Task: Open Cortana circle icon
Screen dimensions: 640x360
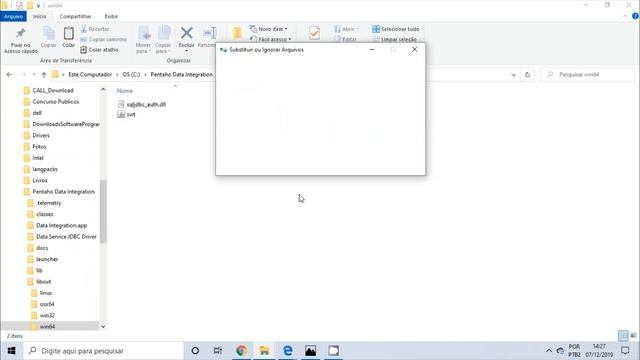Action: coord(195,351)
